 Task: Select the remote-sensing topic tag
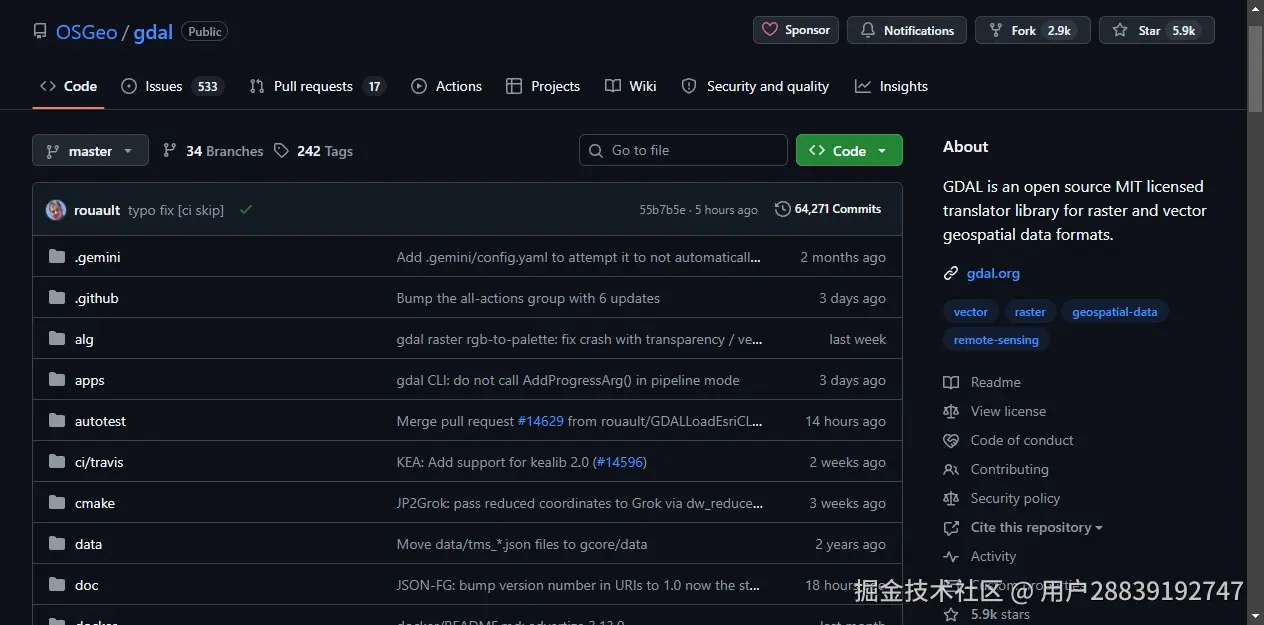tap(996, 340)
